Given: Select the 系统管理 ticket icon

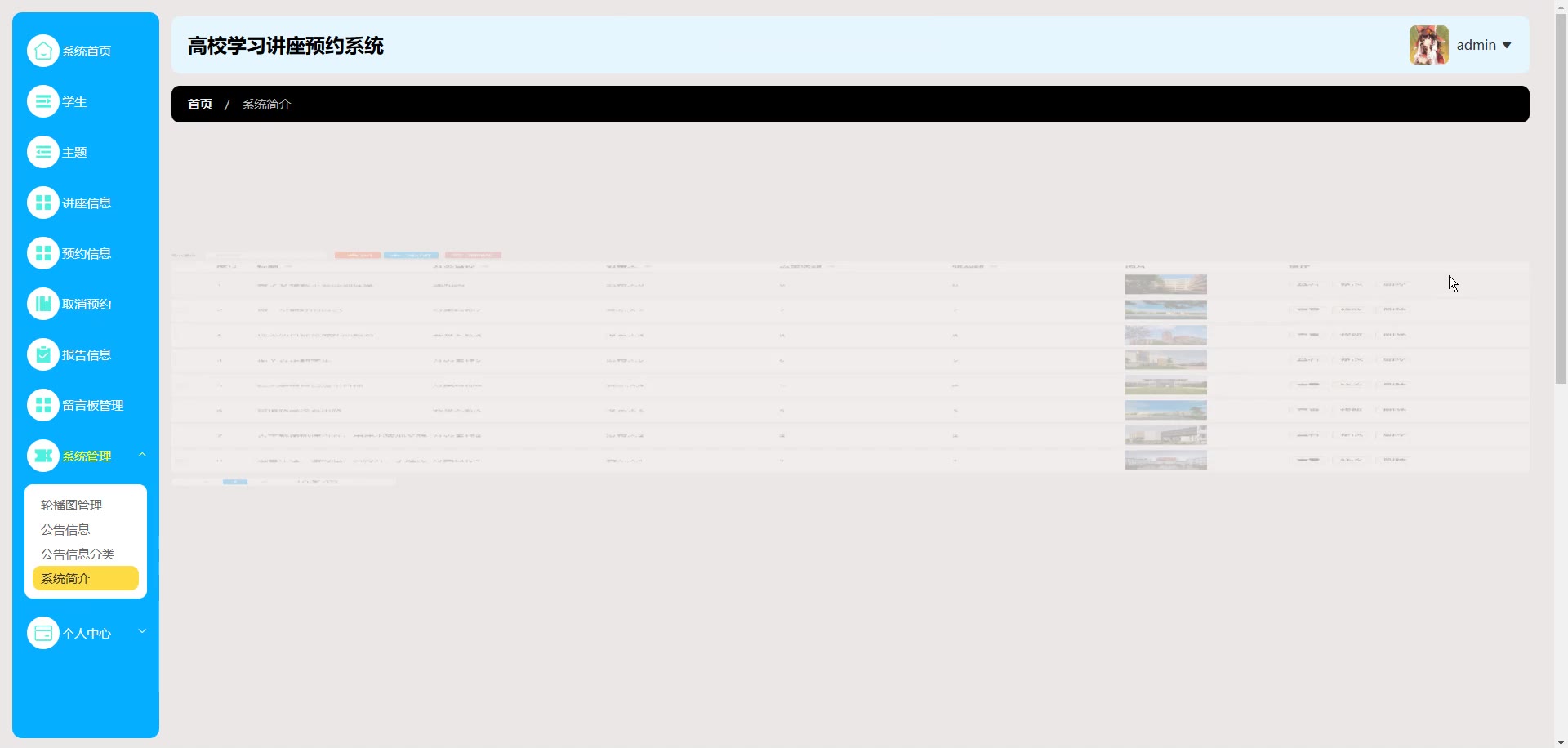Looking at the screenshot, I should click(43, 456).
